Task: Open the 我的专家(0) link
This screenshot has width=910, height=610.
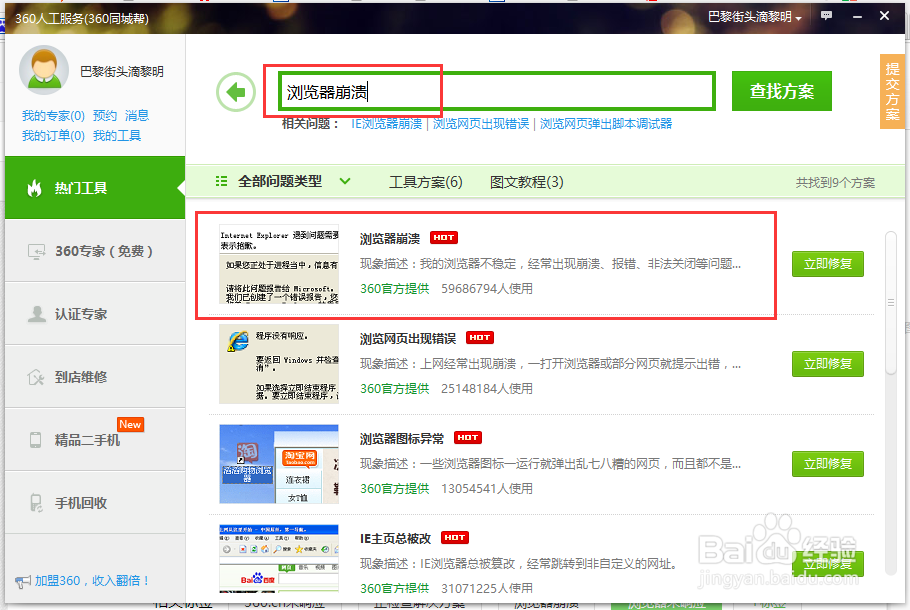Action: 53,115
